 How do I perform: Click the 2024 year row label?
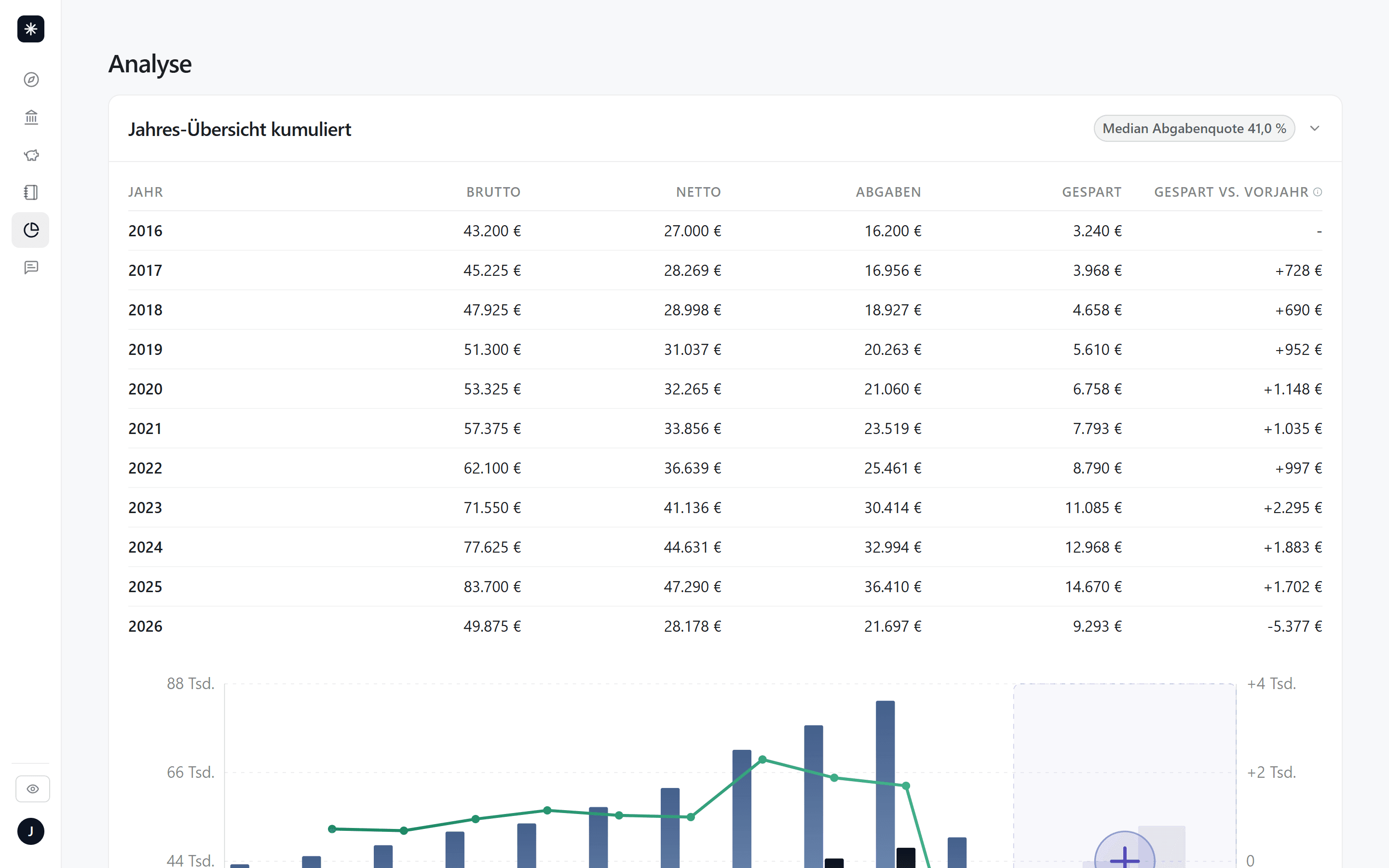[x=146, y=548]
